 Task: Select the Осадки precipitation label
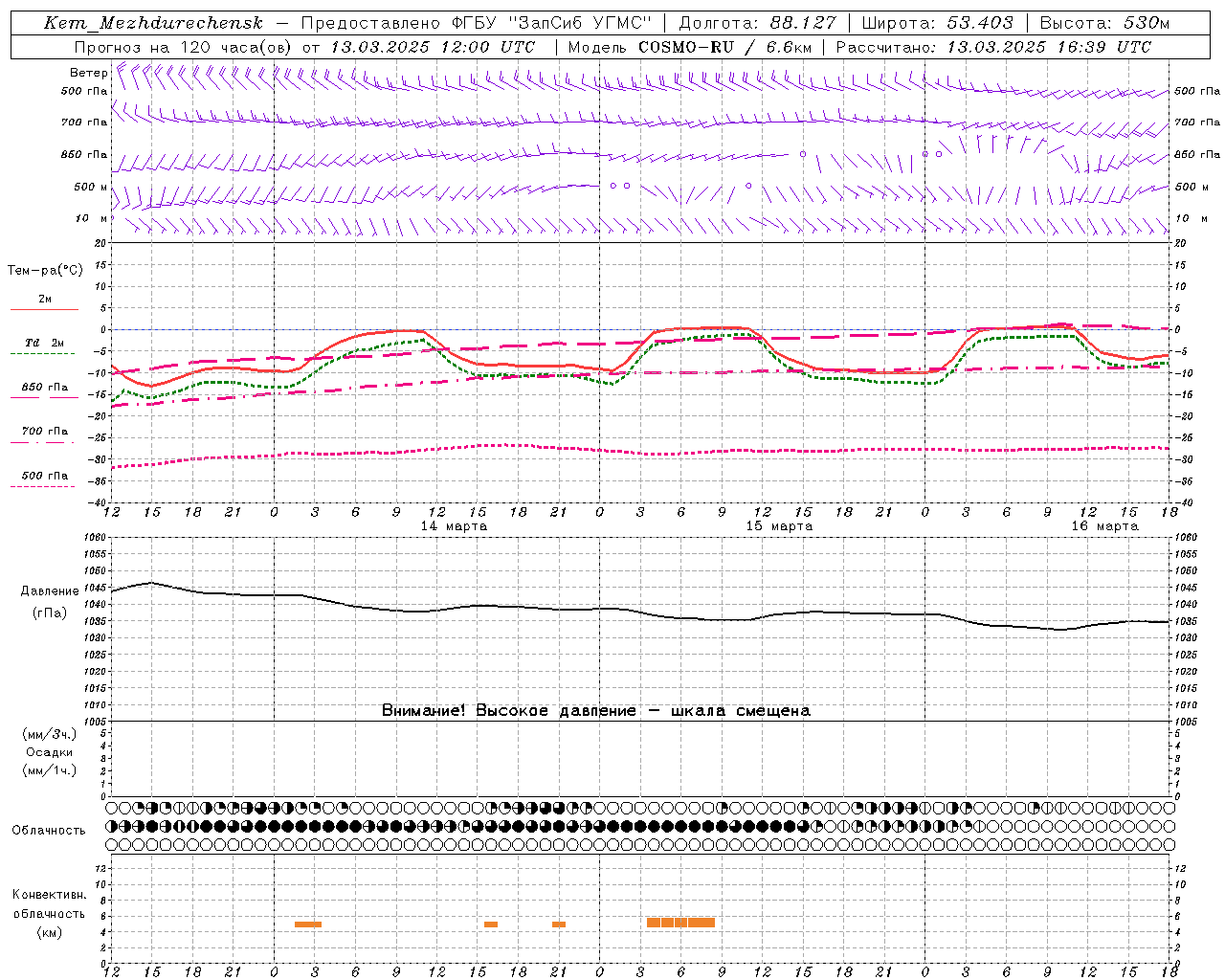(x=50, y=752)
